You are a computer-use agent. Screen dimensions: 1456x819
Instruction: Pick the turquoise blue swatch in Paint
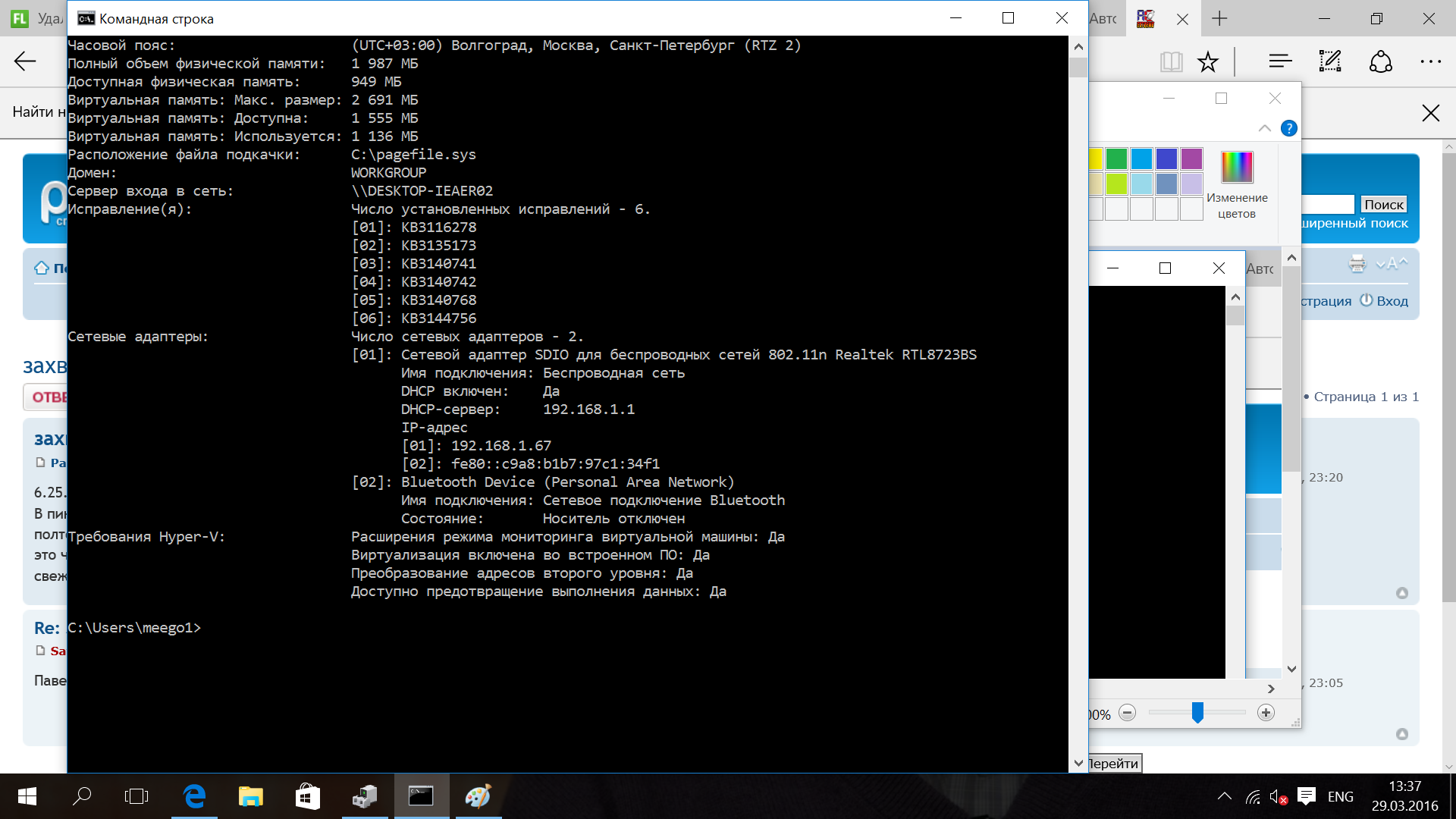(x=1141, y=158)
